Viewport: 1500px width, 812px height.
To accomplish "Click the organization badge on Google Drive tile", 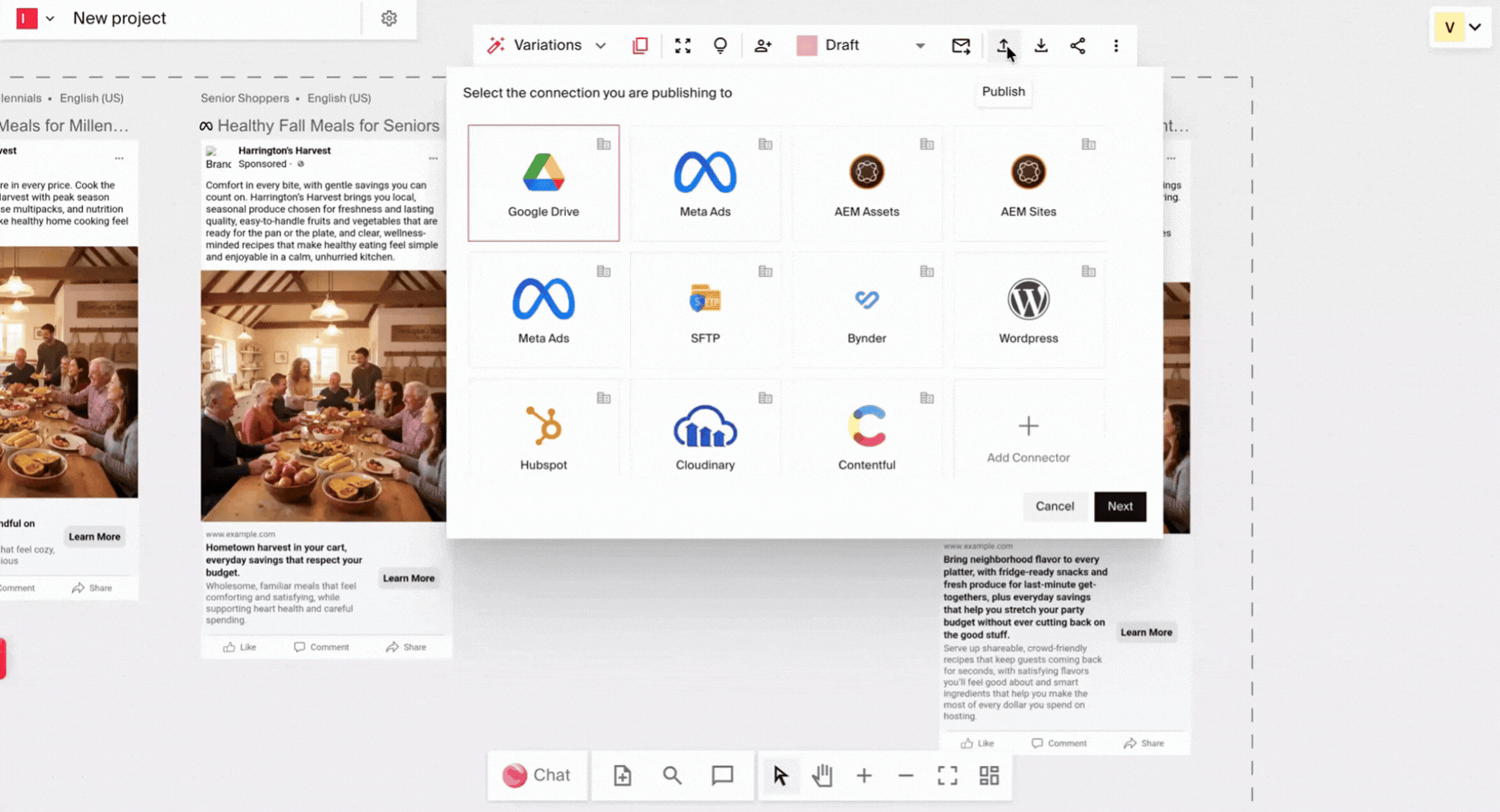I will tap(604, 144).
